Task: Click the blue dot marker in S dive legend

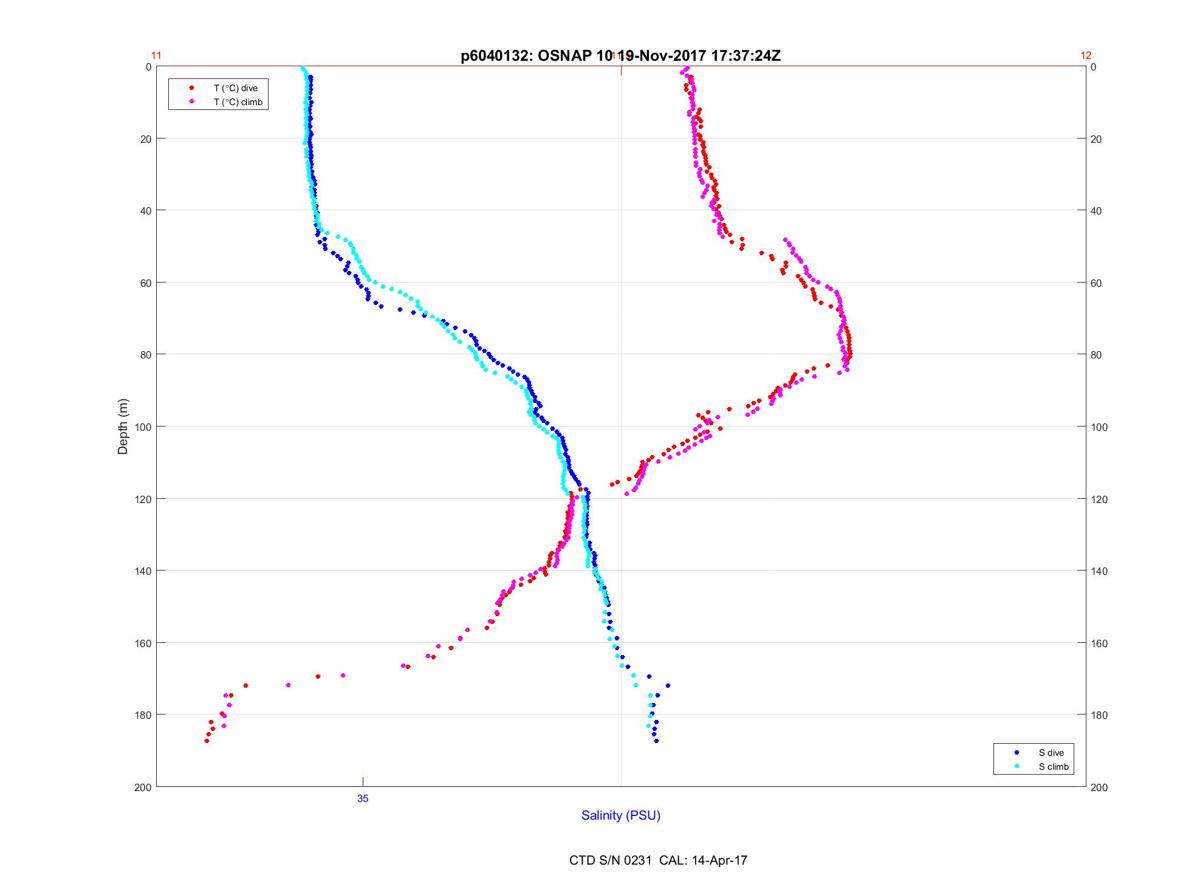Action: pyautogui.click(x=1016, y=751)
